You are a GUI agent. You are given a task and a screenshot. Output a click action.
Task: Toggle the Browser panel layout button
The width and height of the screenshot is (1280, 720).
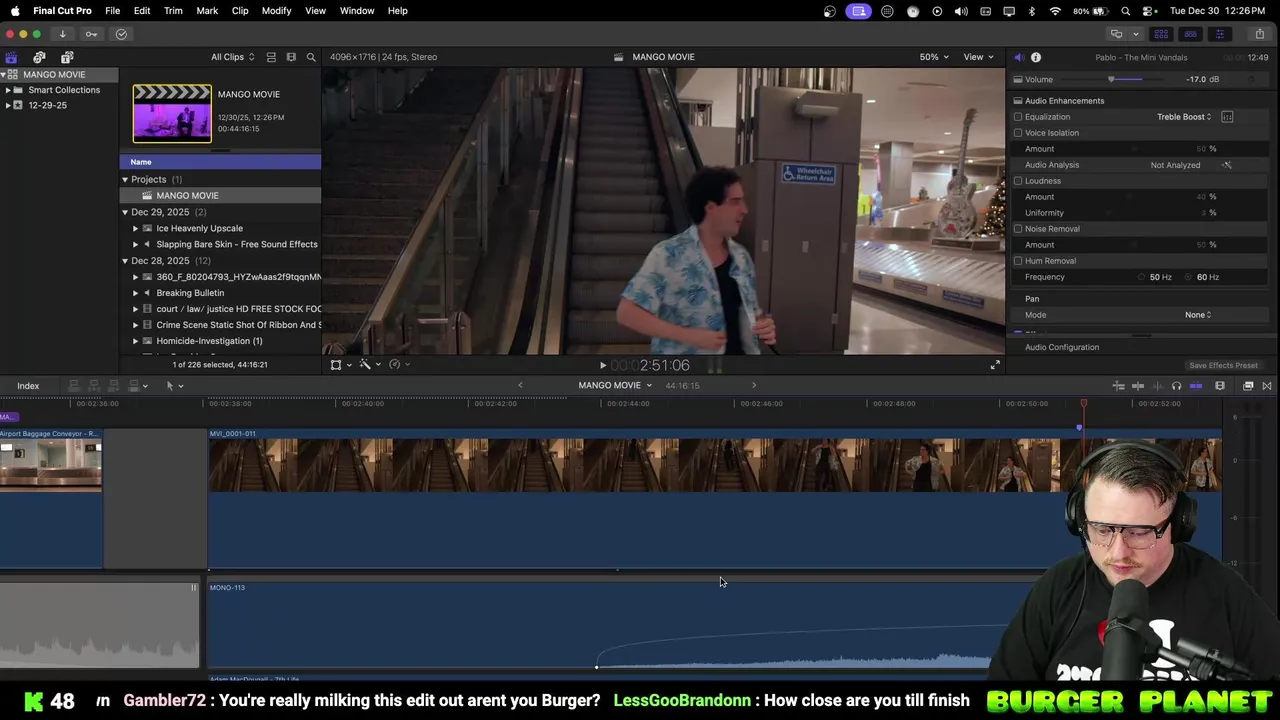point(1161,34)
